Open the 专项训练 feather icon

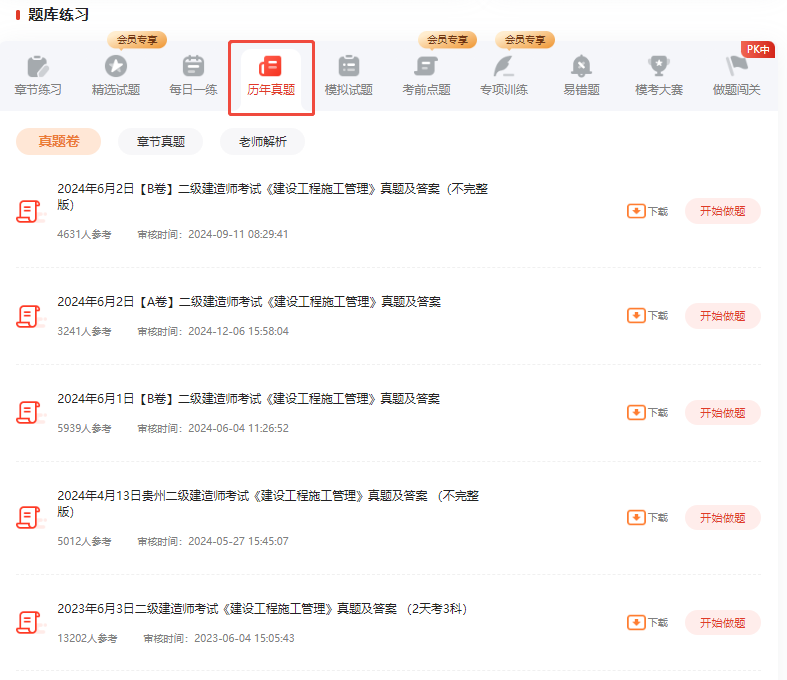coord(504,66)
